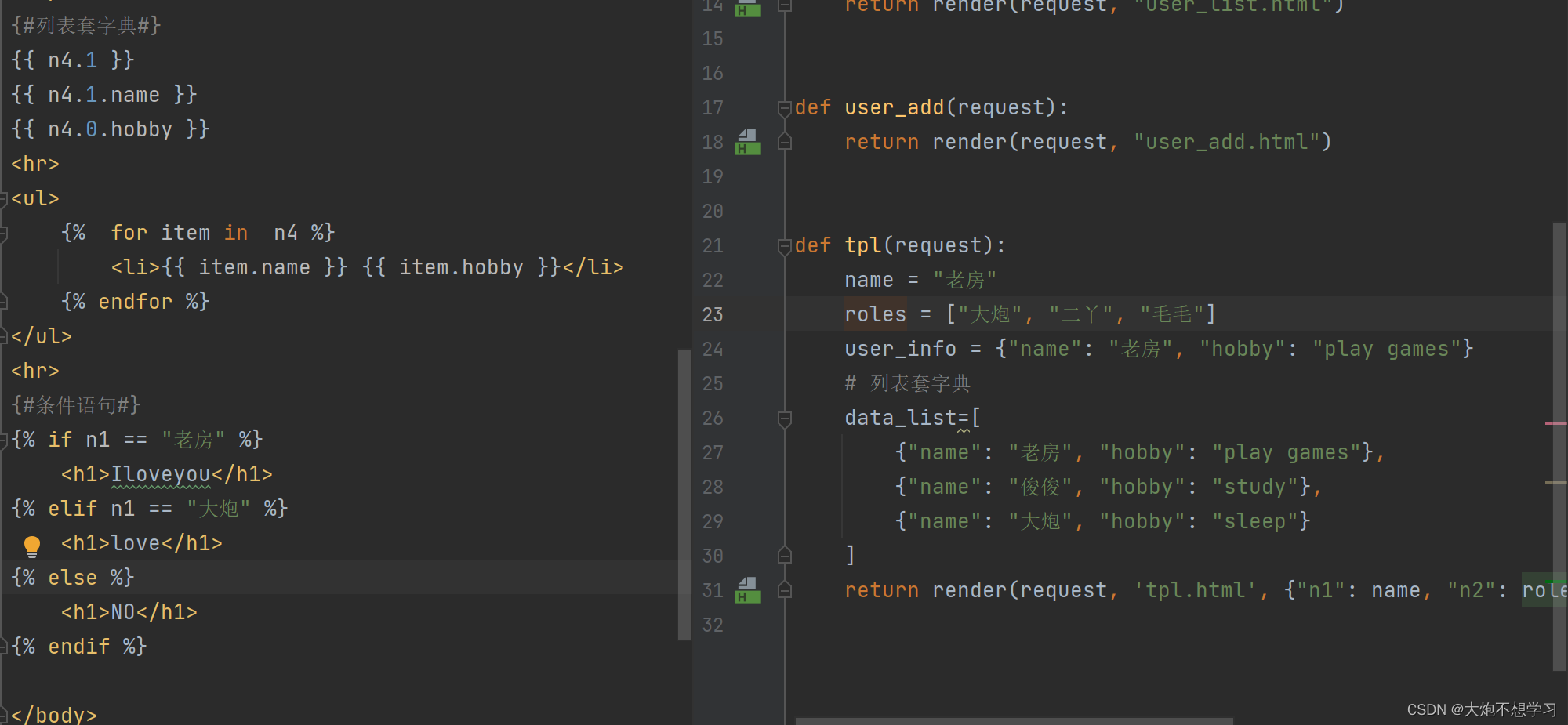Click the first <hr> tag above <ul>

[35, 165]
